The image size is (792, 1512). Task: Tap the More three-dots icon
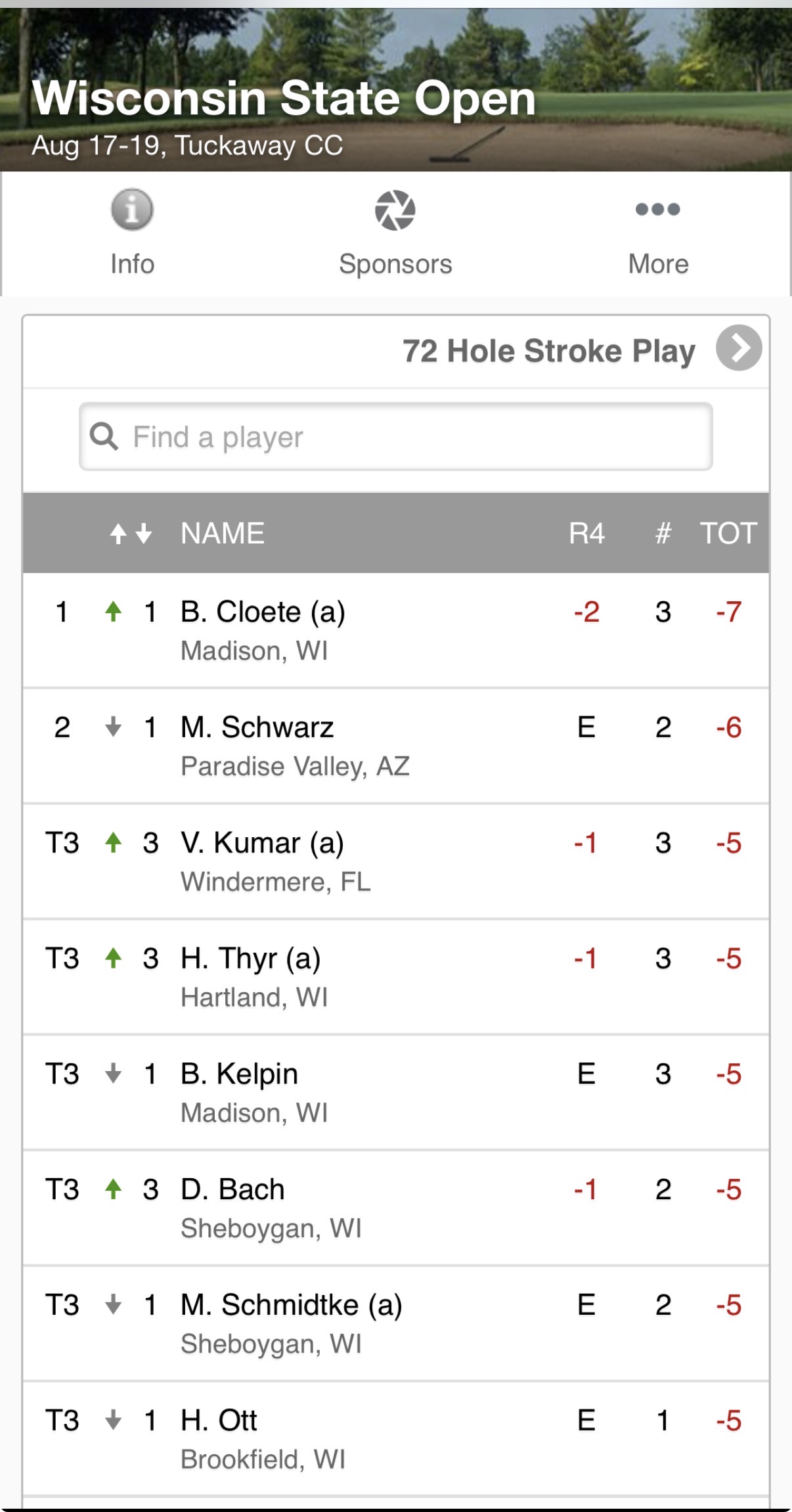658,209
